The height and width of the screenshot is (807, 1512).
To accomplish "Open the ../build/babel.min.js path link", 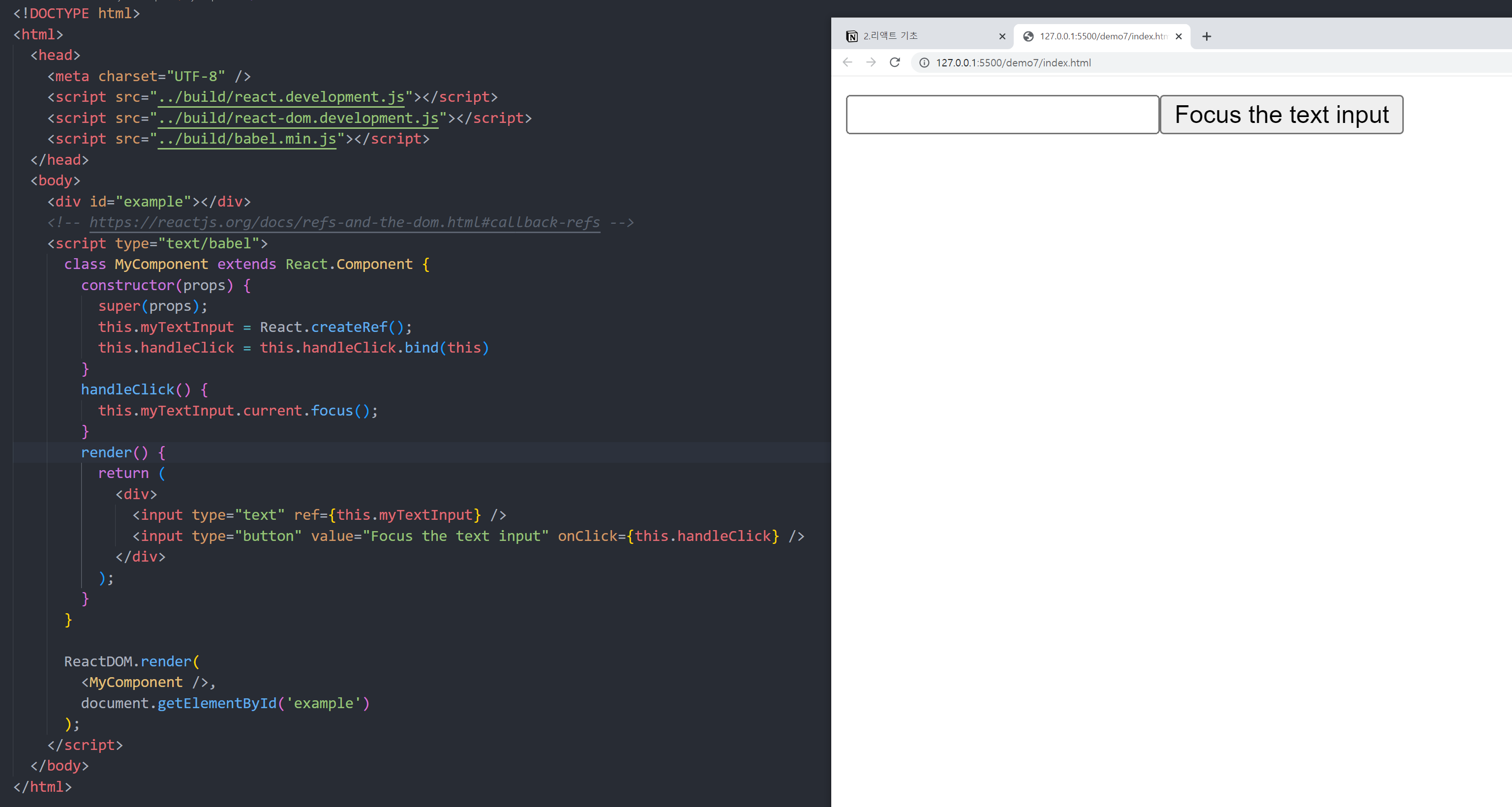I will pyautogui.click(x=247, y=139).
